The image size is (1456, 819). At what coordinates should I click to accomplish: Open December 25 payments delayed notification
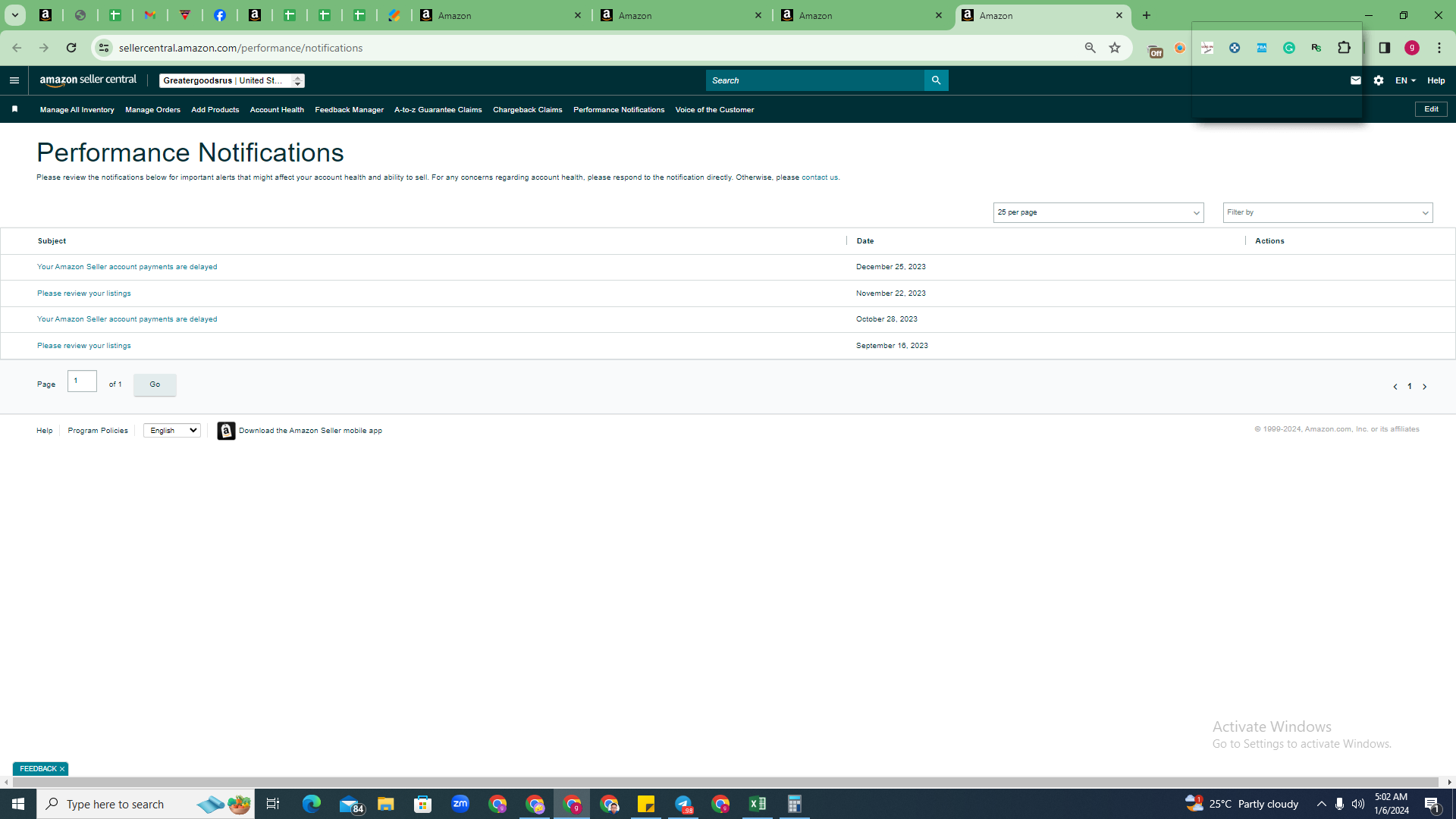(x=127, y=267)
